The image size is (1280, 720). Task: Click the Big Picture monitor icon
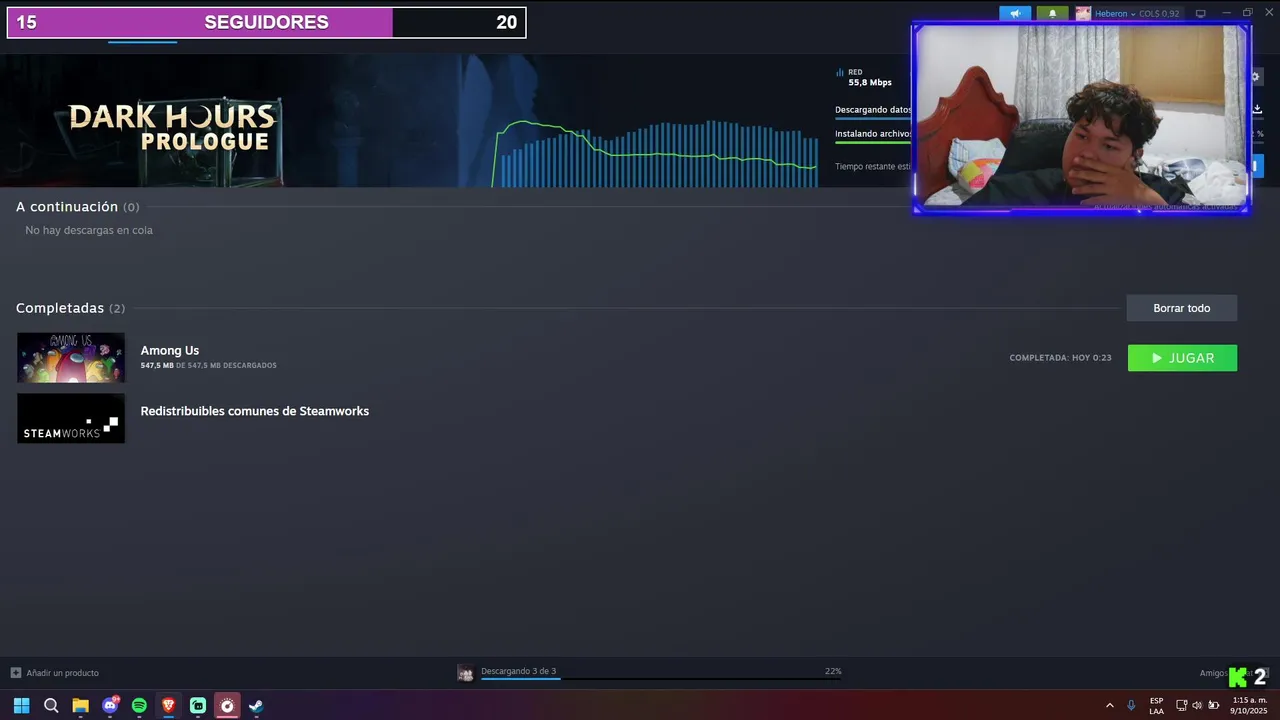1201,13
